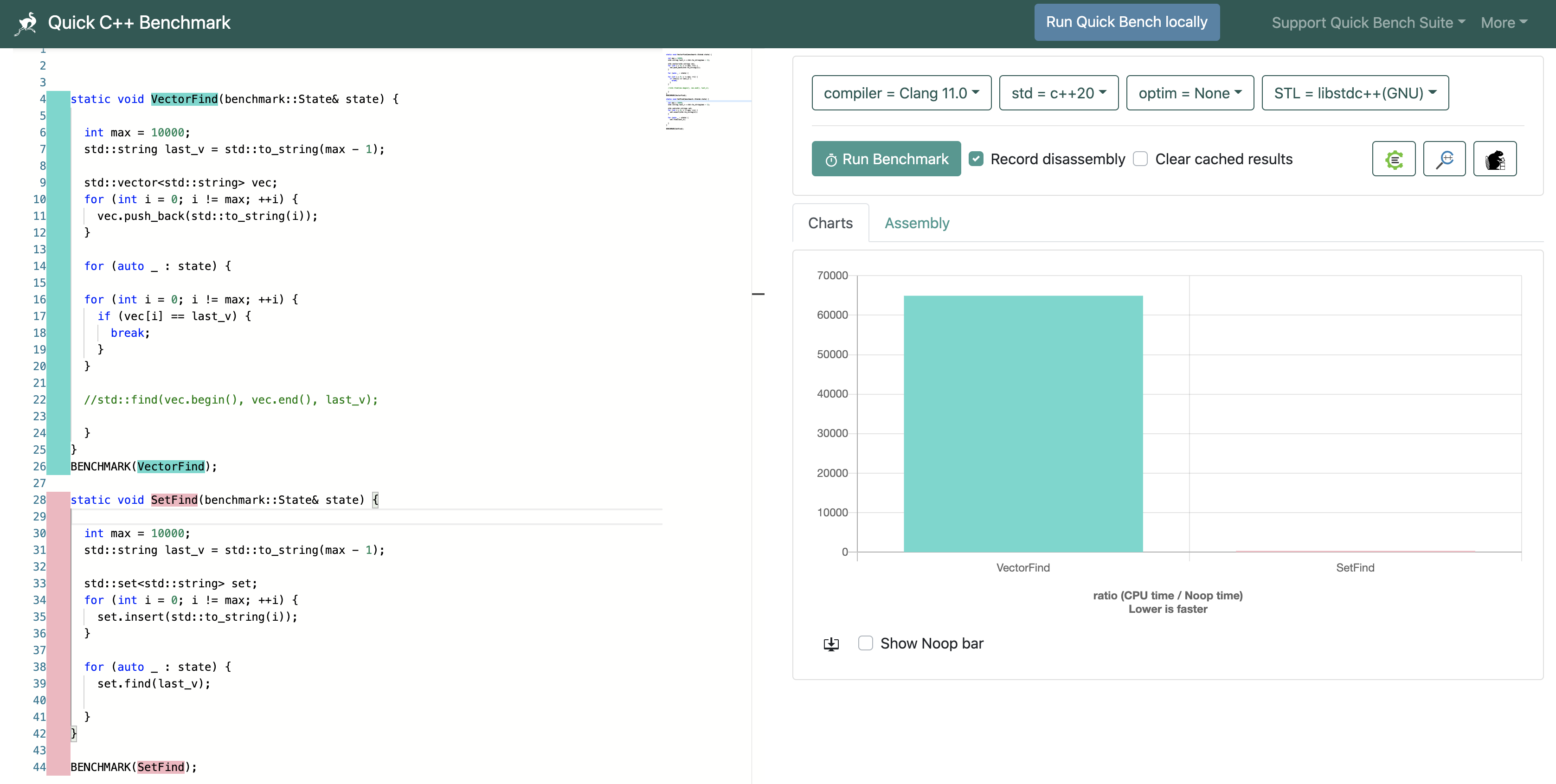This screenshot has height=784, width=1556.
Task: Click the highlighted SetFind function name on line 28
Action: click(x=174, y=500)
